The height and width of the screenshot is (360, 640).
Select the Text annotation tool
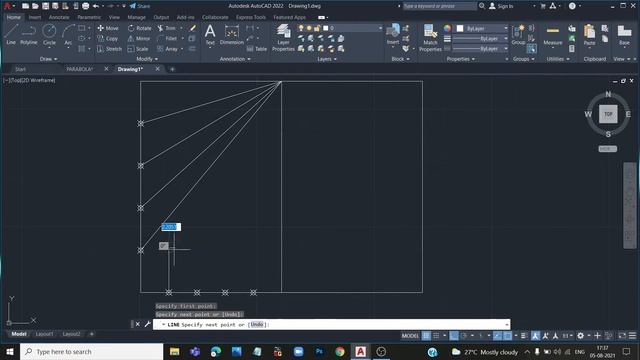(210, 34)
